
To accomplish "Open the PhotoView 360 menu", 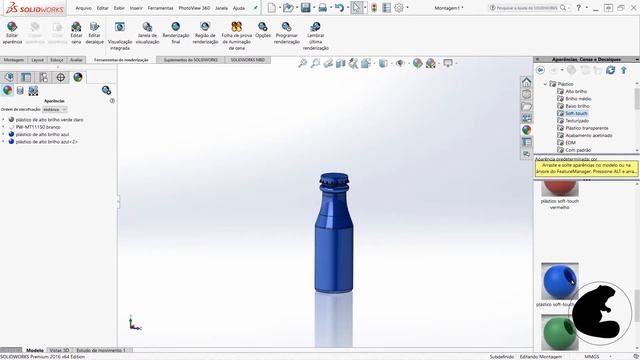I will 194,8.
